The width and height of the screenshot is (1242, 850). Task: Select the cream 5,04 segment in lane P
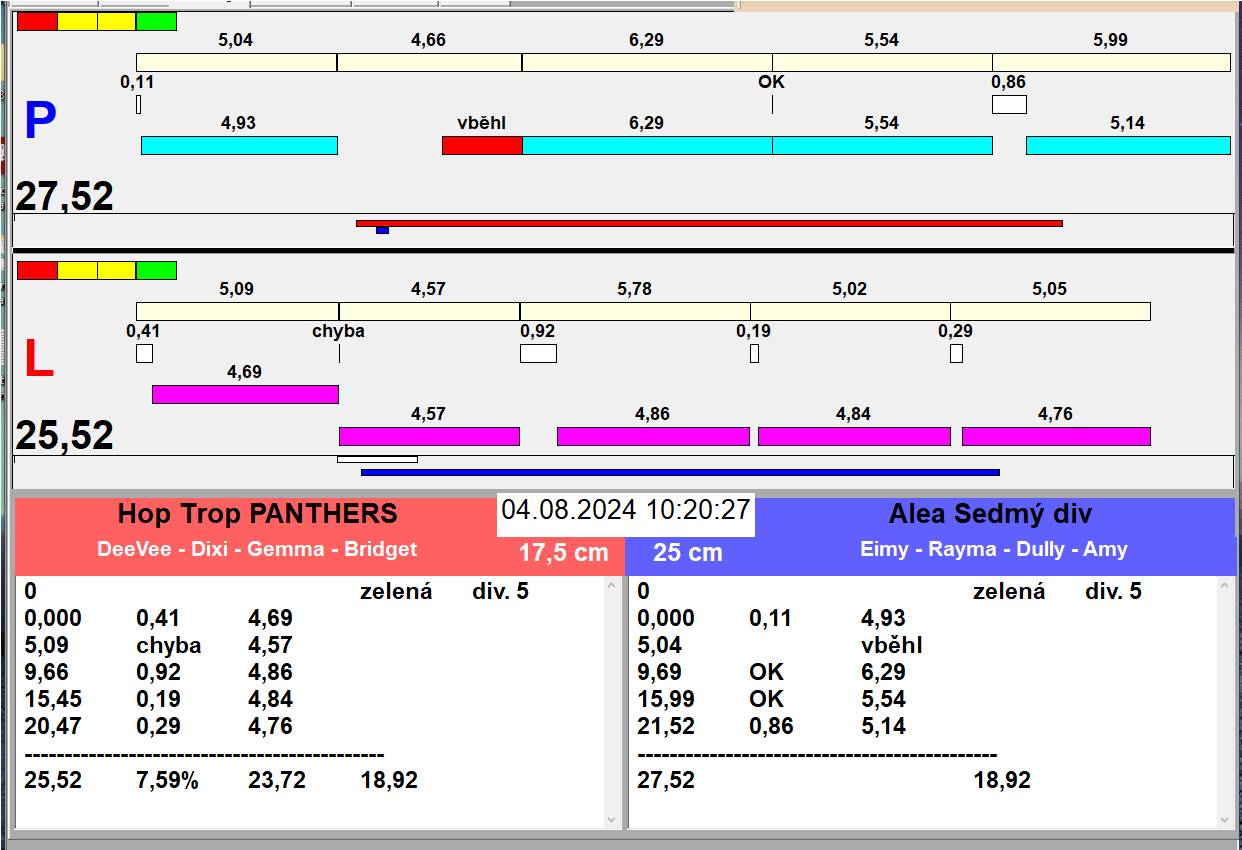(236, 62)
